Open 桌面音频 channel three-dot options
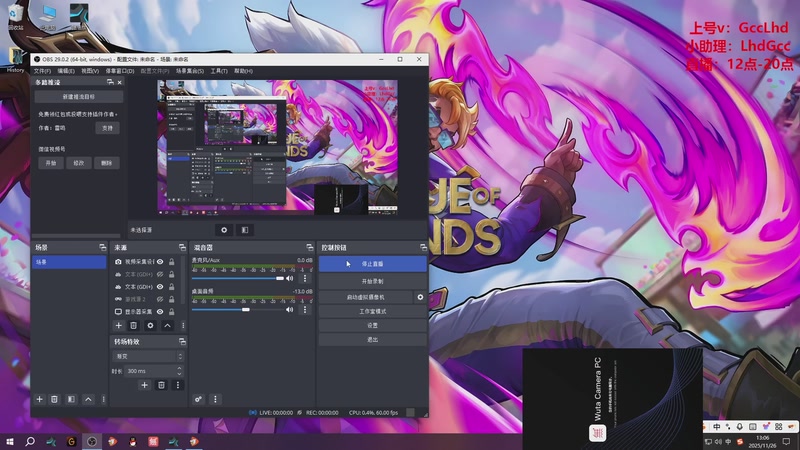The height and width of the screenshot is (450, 800). point(305,309)
